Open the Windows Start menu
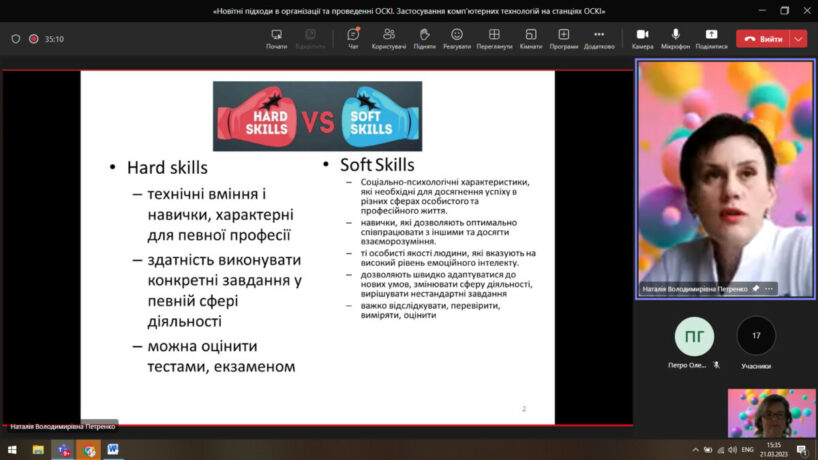The width and height of the screenshot is (818, 460). click(x=12, y=450)
